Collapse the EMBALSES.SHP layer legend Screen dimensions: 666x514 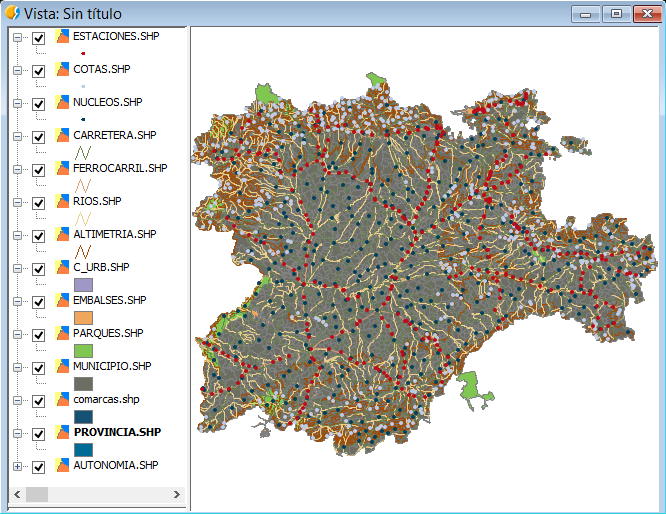(x=17, y=302)
